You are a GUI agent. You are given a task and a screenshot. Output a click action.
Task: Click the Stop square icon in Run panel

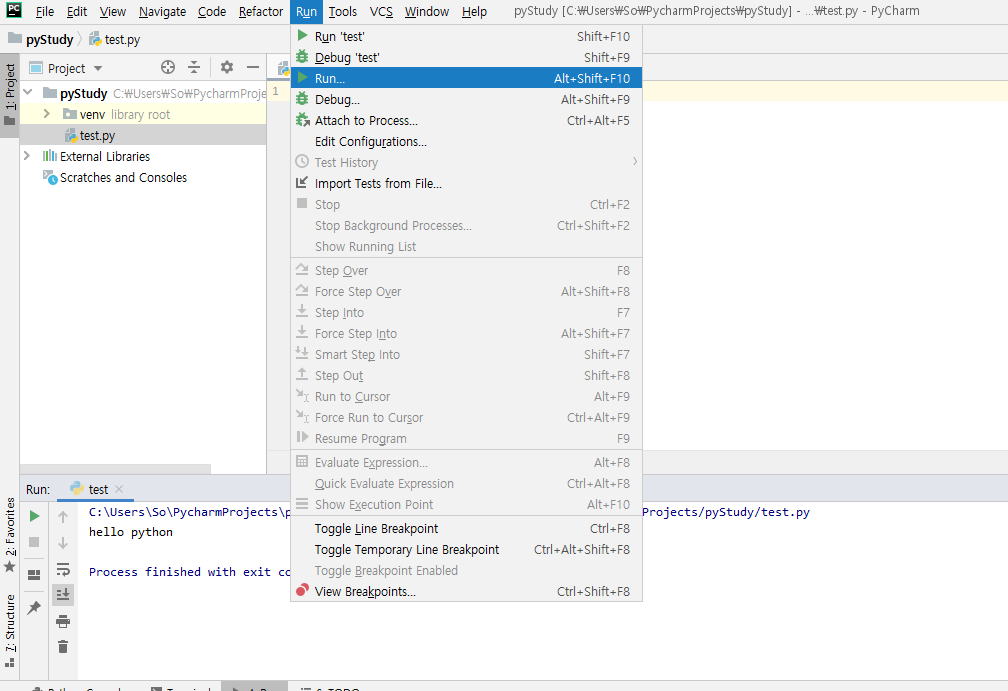click(x=35, y=543)
